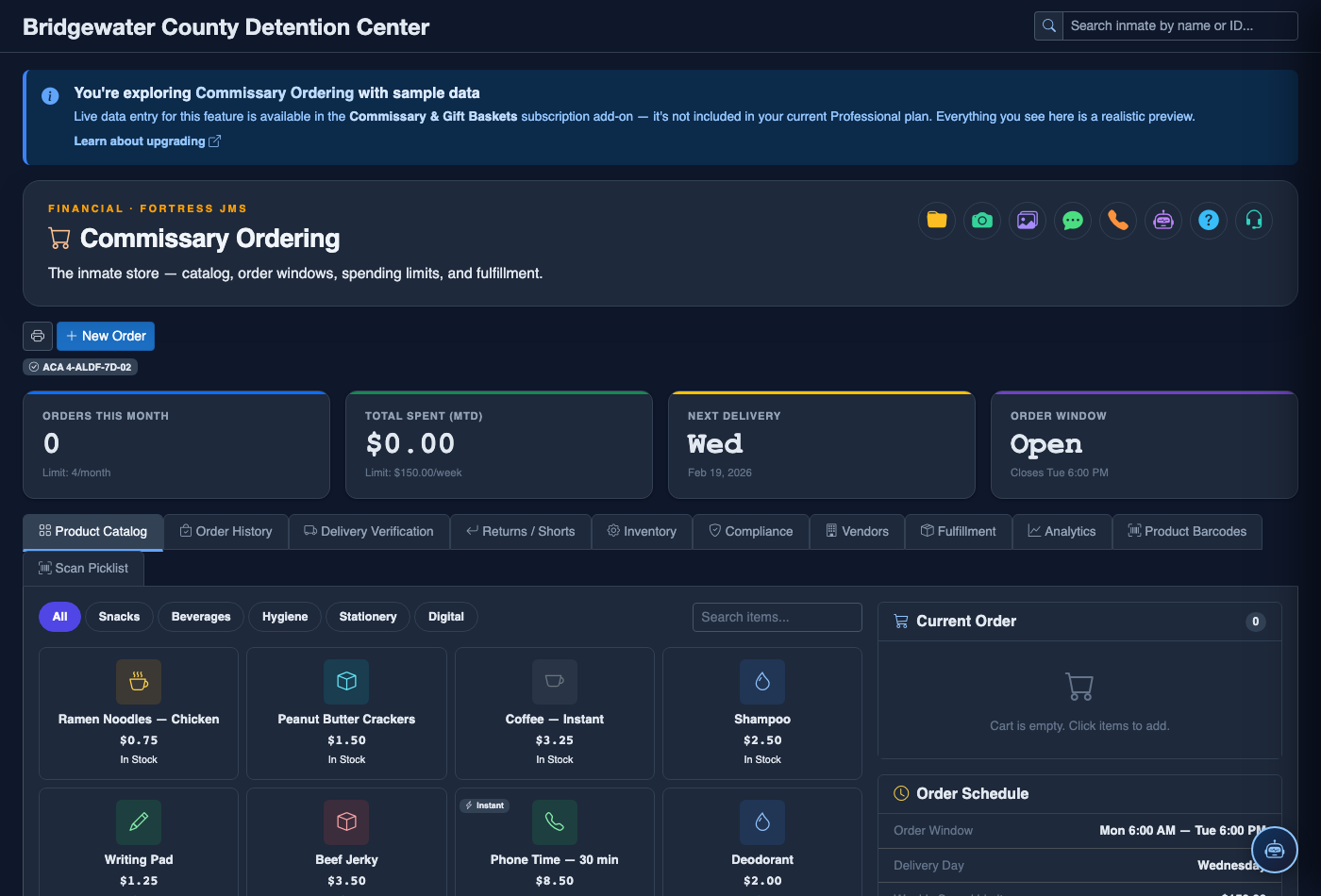Add Coffee — Instant to the order
This screenshot has width=1321, height=896.
pos(555,713)
